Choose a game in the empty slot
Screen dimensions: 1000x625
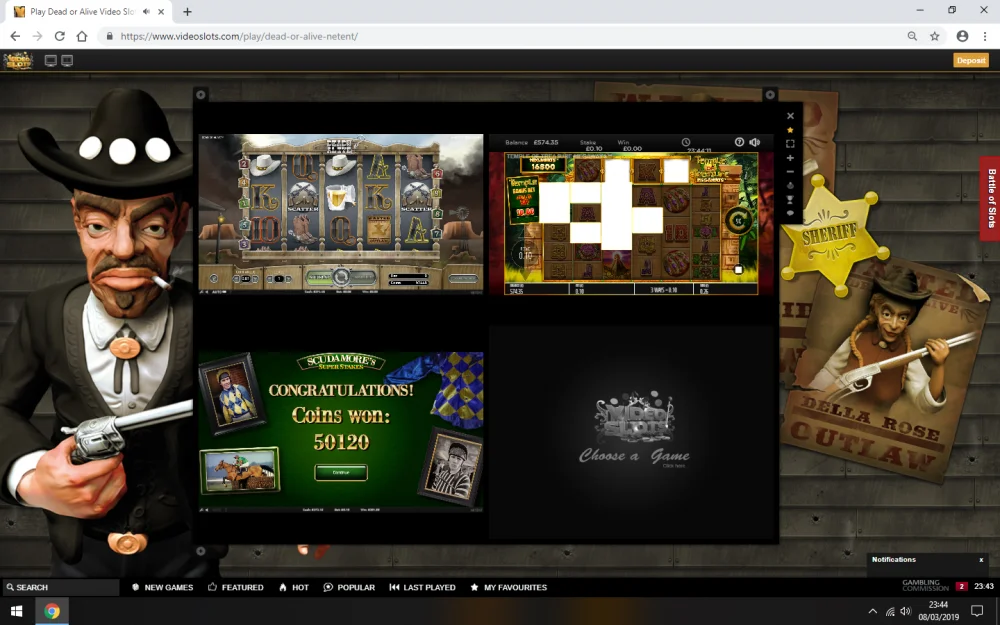click(633, 433)
